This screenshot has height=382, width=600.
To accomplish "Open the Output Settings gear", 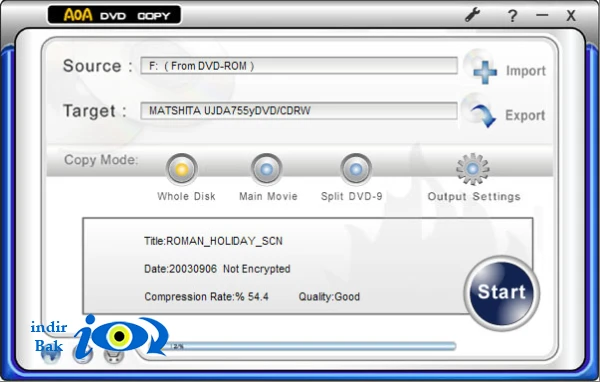I will pyautogui.click(x=473, y=169).
